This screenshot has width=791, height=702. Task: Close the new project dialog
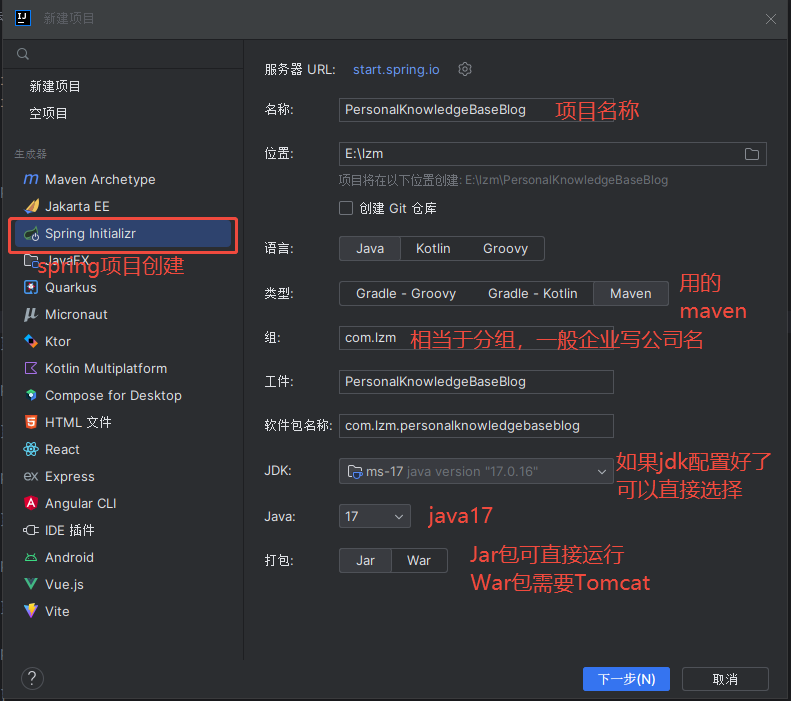click(x=770, y=19)
